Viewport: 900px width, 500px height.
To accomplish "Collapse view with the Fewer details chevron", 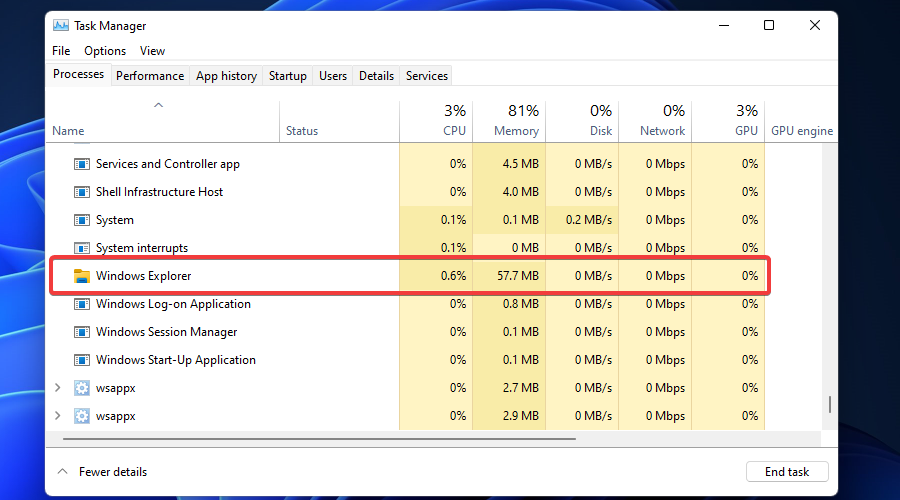I will (x=63, y=471).
